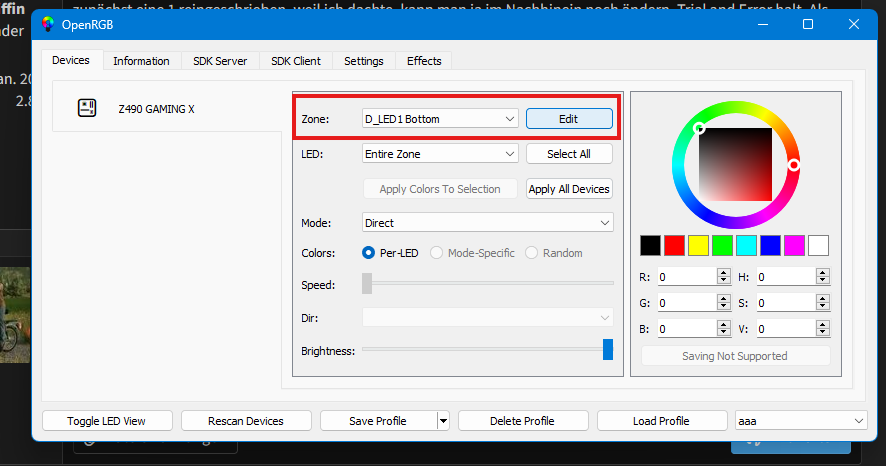
Task: Click the Toggle LED View button
Action: coord(107,421)
